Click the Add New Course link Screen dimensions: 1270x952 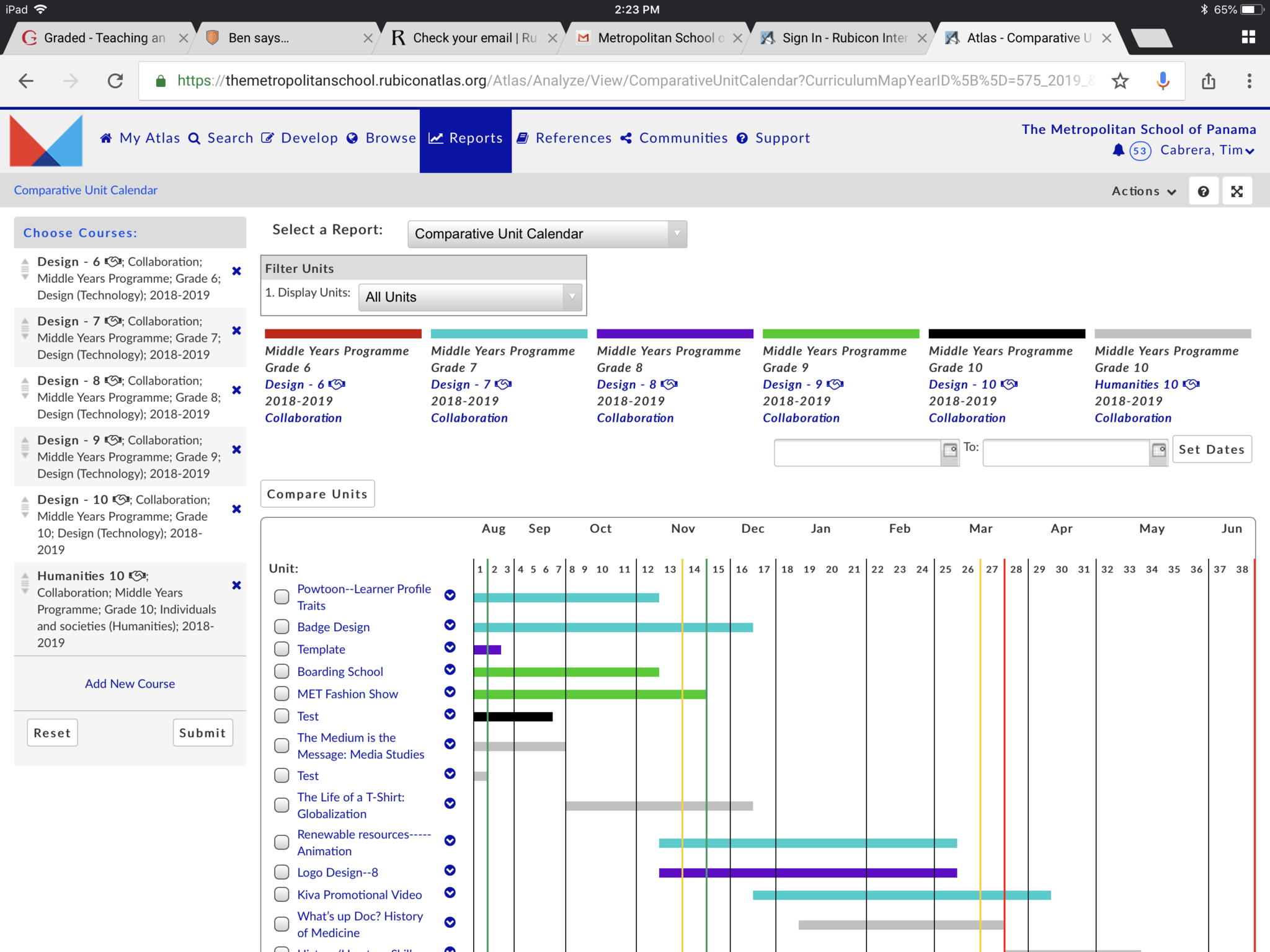(x=130, y=683)
